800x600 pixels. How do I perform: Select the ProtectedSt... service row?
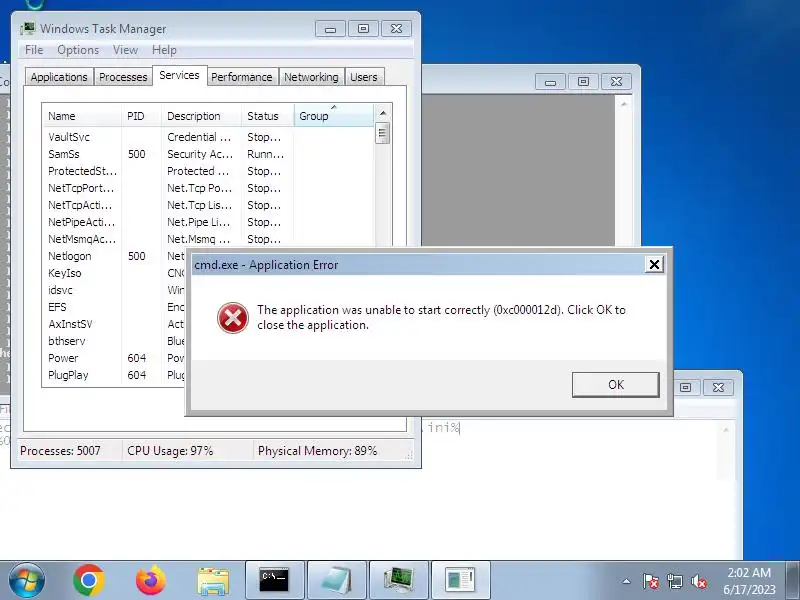point(208,171)
